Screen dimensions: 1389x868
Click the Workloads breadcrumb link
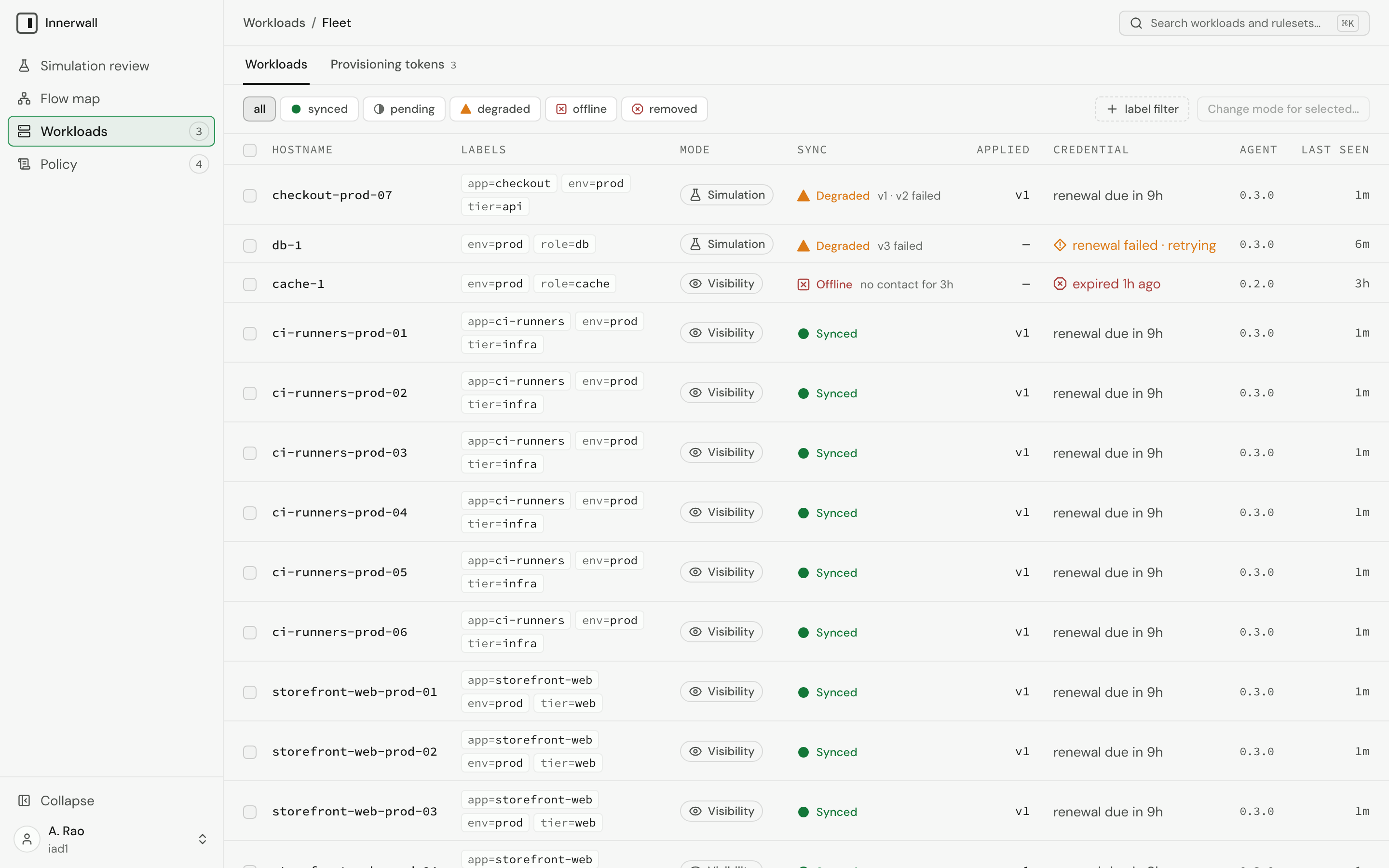[274, 23]
